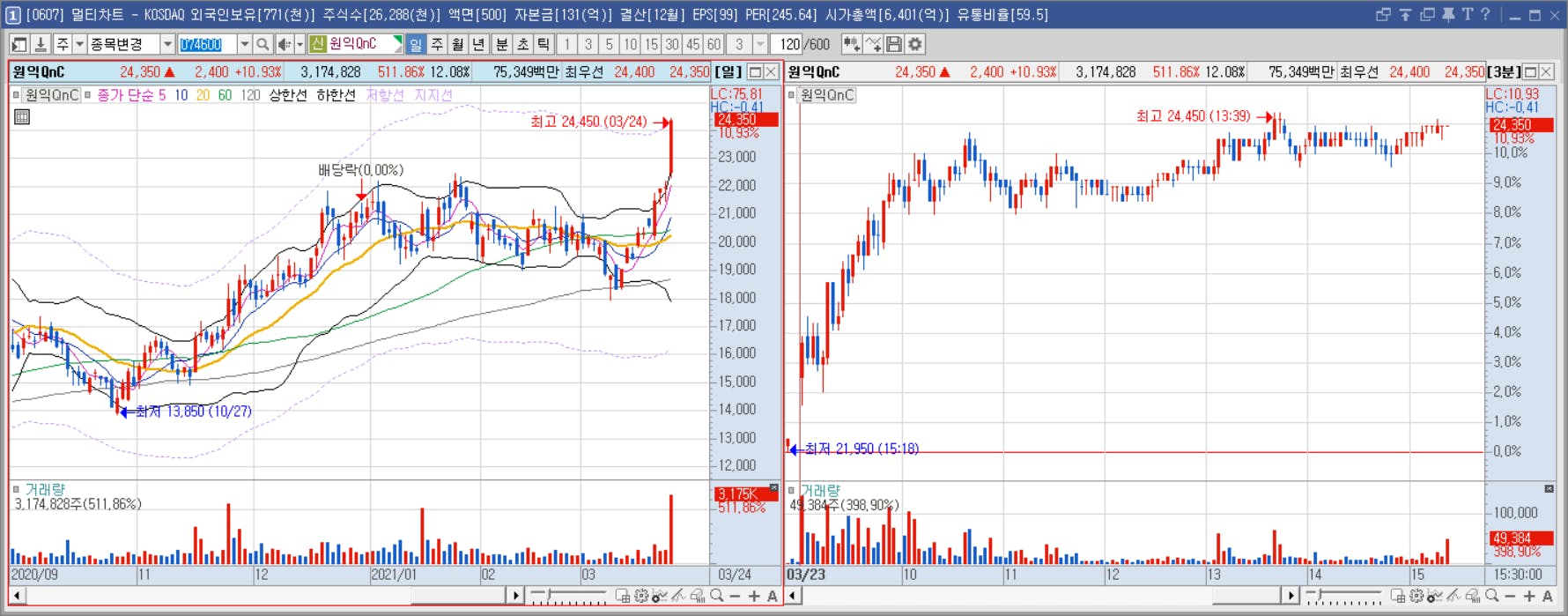The width and height of the screenshot is (1568, 616).
Task: Click the save diskette icon in toolbar
Action: pyautogui.click(x=894, y=44)
